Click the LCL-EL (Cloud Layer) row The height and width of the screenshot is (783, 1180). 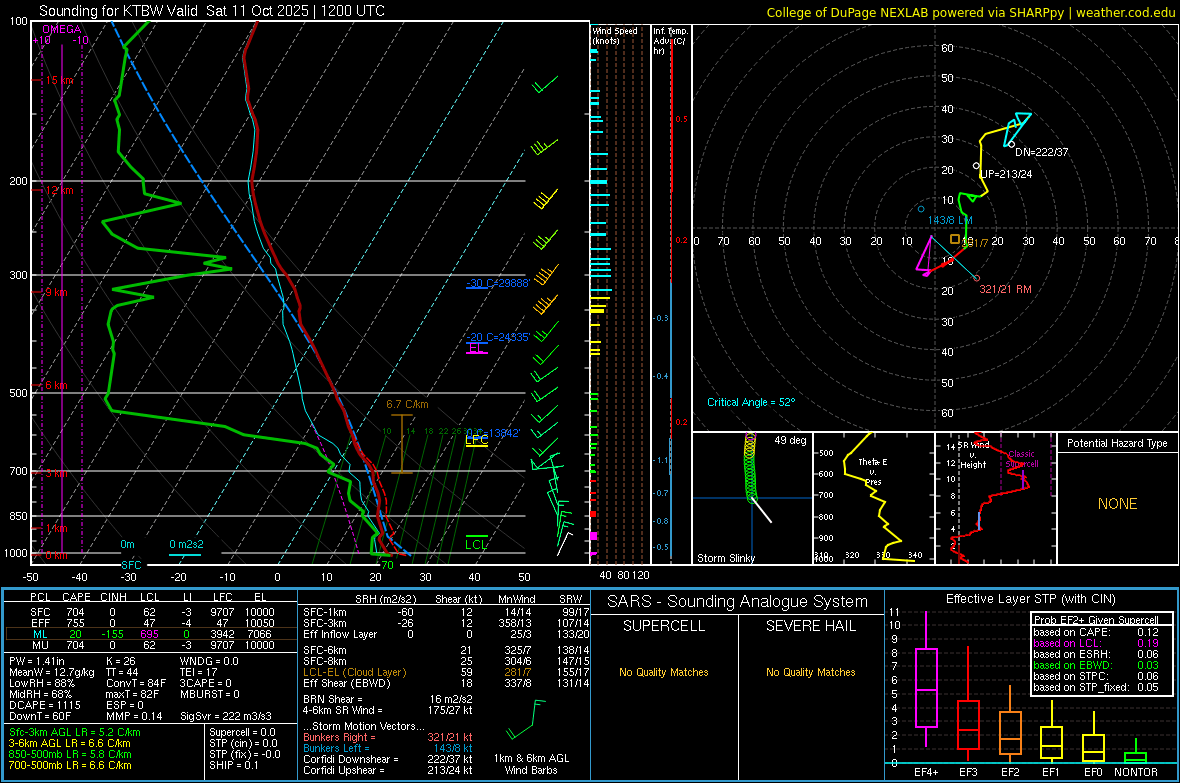(446, 672)
